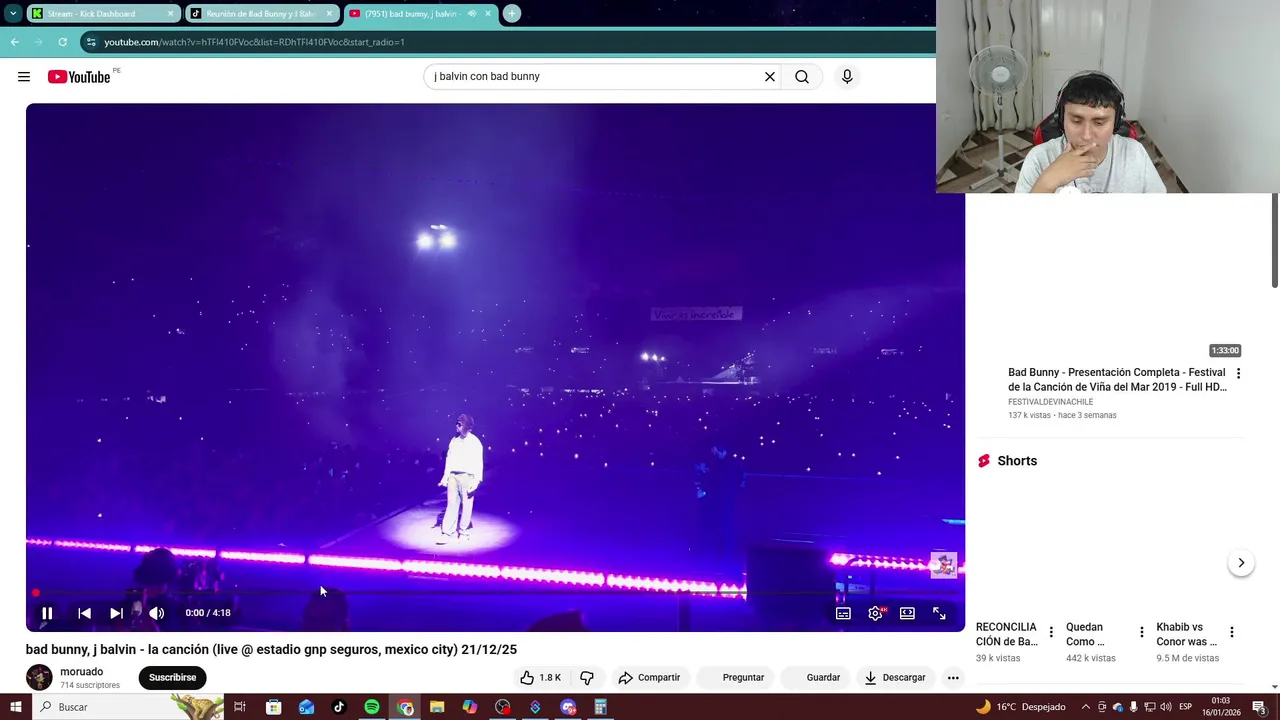Open the player settings gear
This screenshot has width=1280, height=720.
[875, 613]
